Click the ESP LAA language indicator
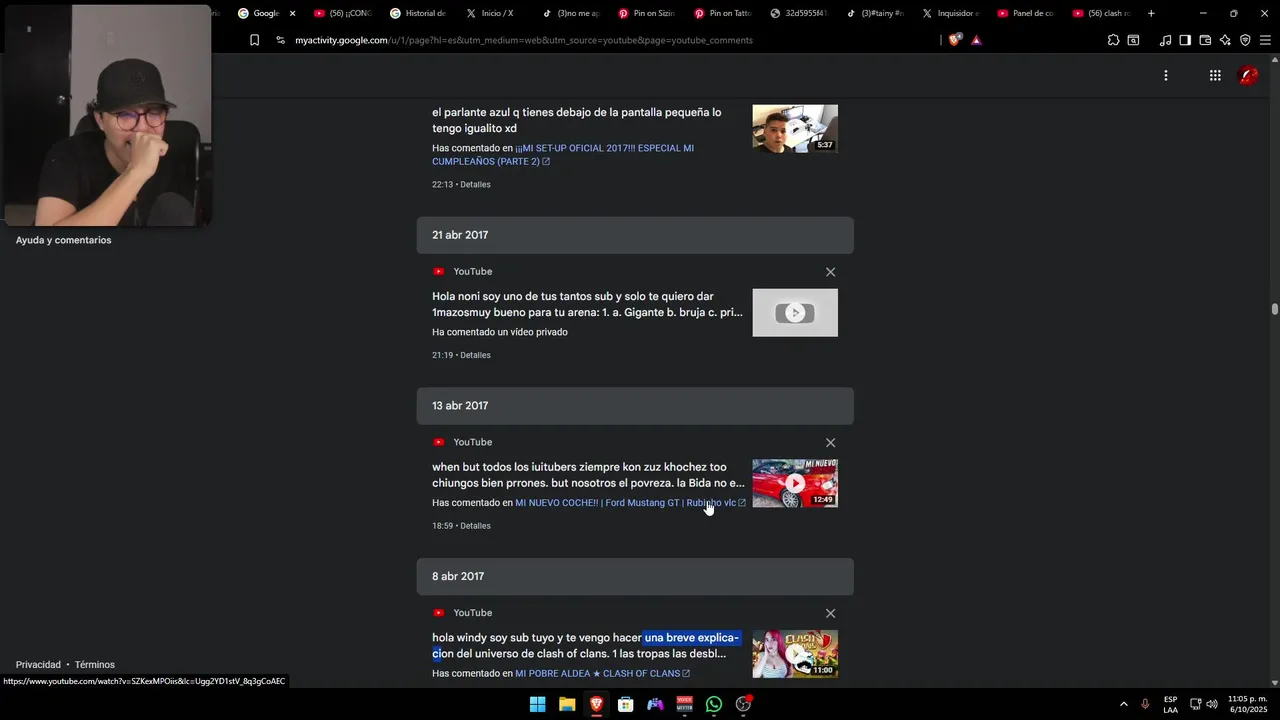This screenshot has width=1280, height=720. [1170, 704]
